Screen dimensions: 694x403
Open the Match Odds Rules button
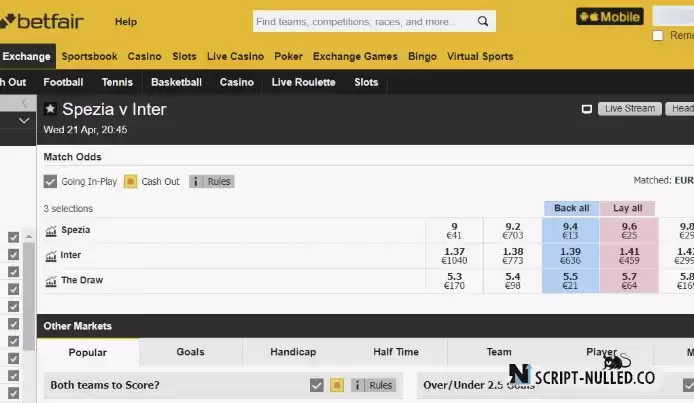pyautogui.click(x=212, y=181)
